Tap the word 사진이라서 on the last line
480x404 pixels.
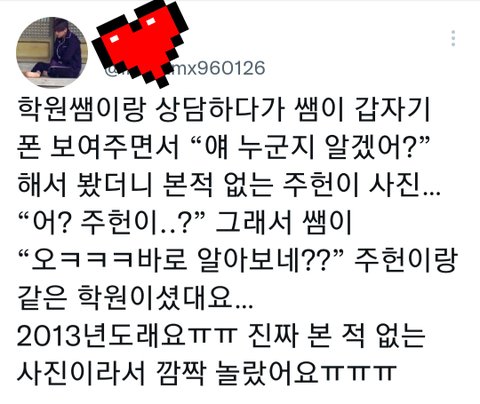tap(81, 372)
